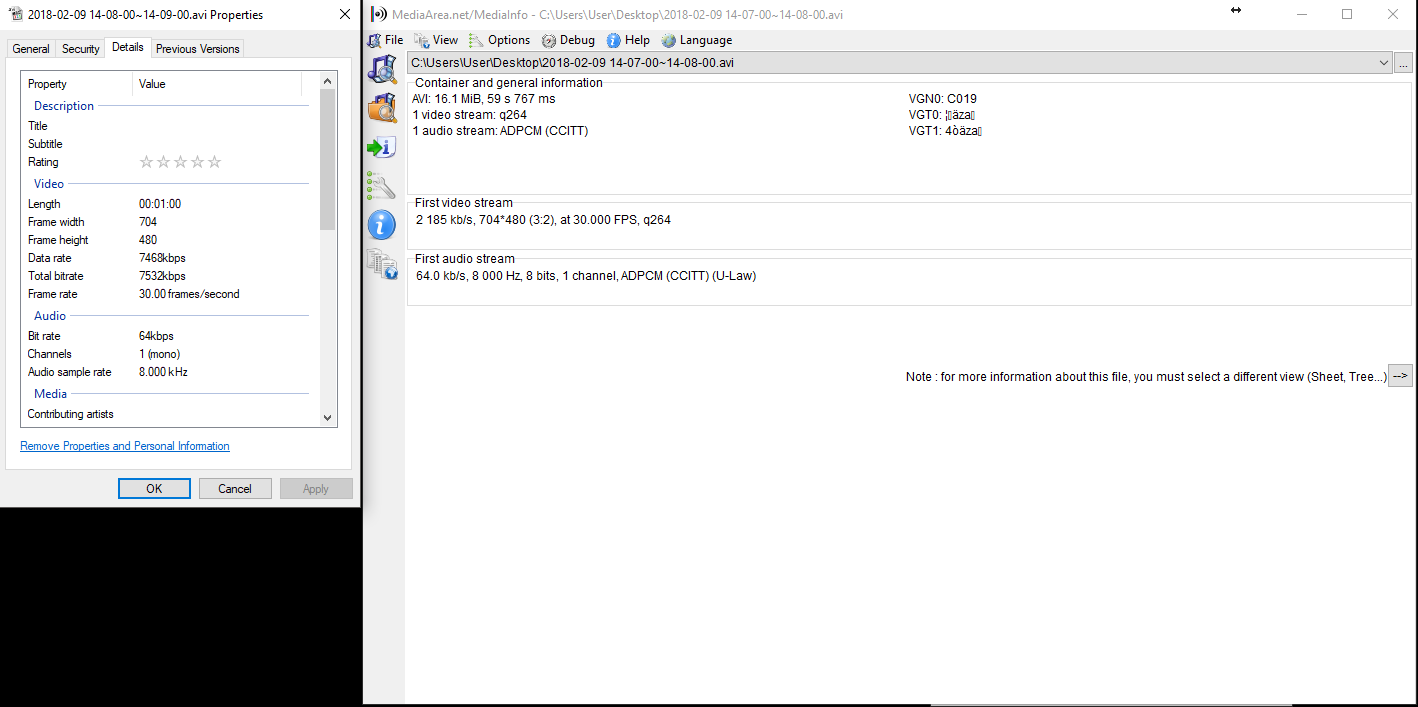
Task: Set rating to third star
Action: coord(180,162)
